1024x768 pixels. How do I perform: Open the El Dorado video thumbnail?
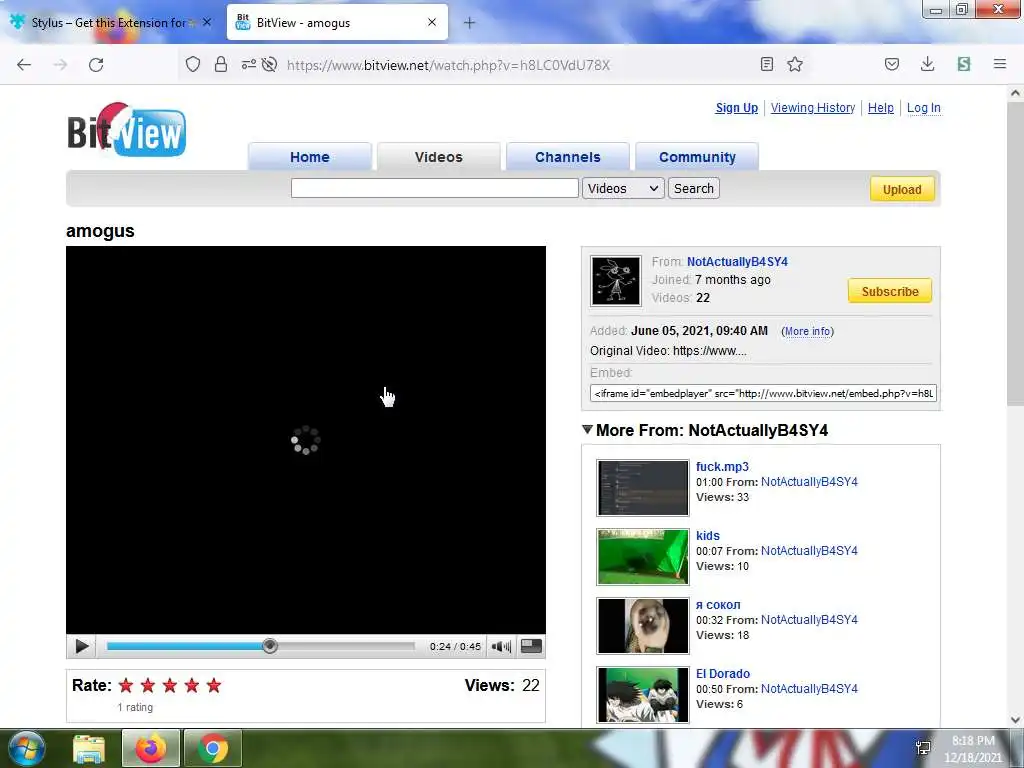click(643, 694)
